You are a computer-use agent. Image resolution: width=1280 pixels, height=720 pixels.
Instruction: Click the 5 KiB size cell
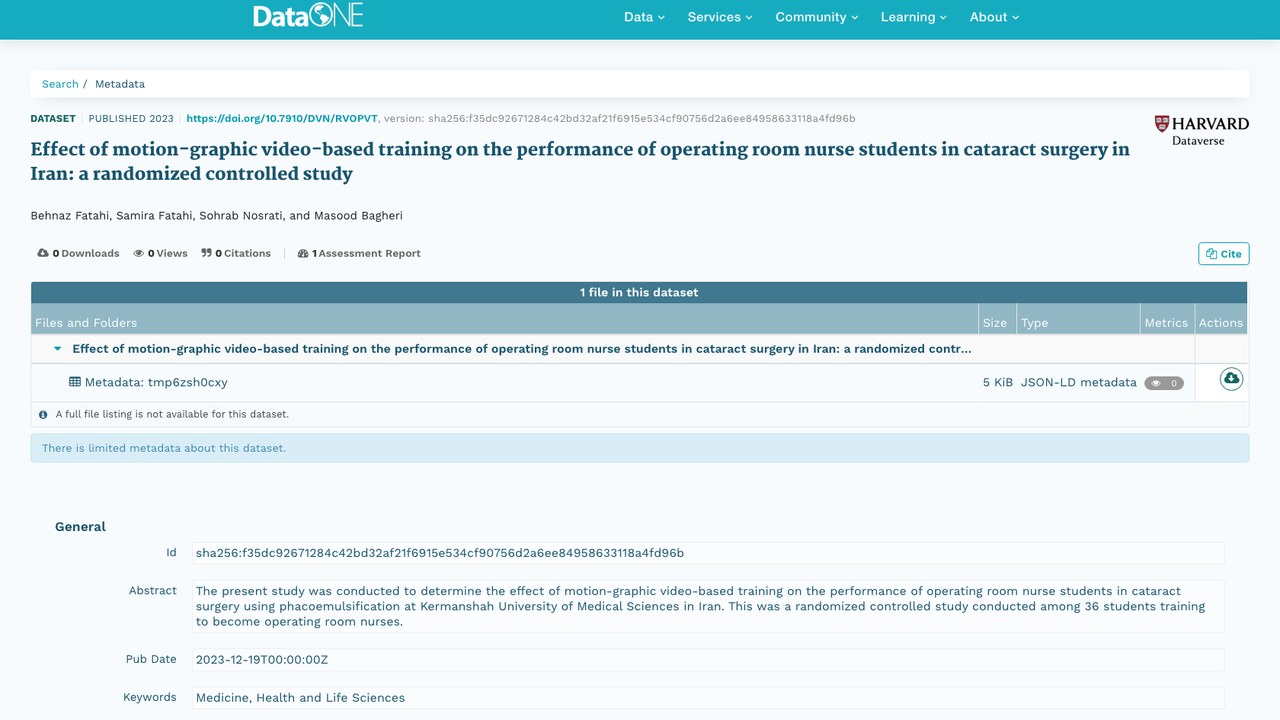(998, 383)
